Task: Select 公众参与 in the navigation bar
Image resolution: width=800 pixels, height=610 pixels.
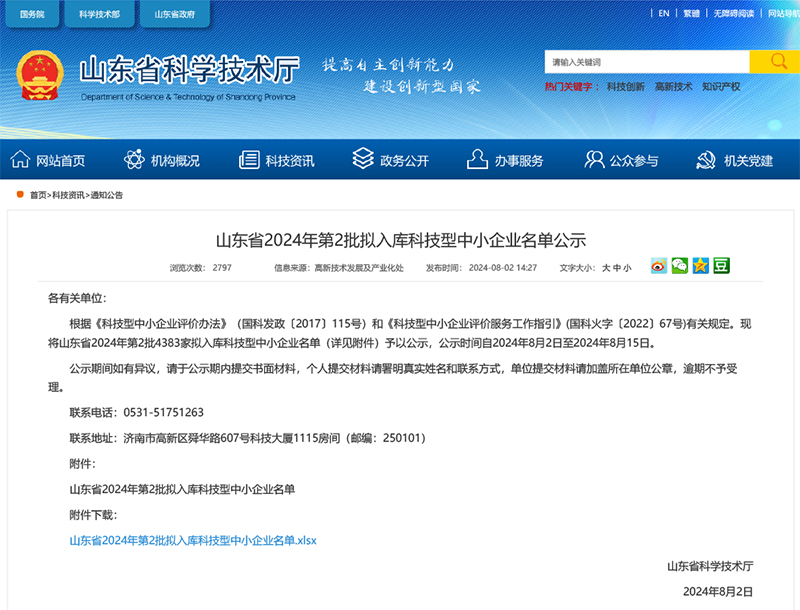Action: (x=621, y=161)
